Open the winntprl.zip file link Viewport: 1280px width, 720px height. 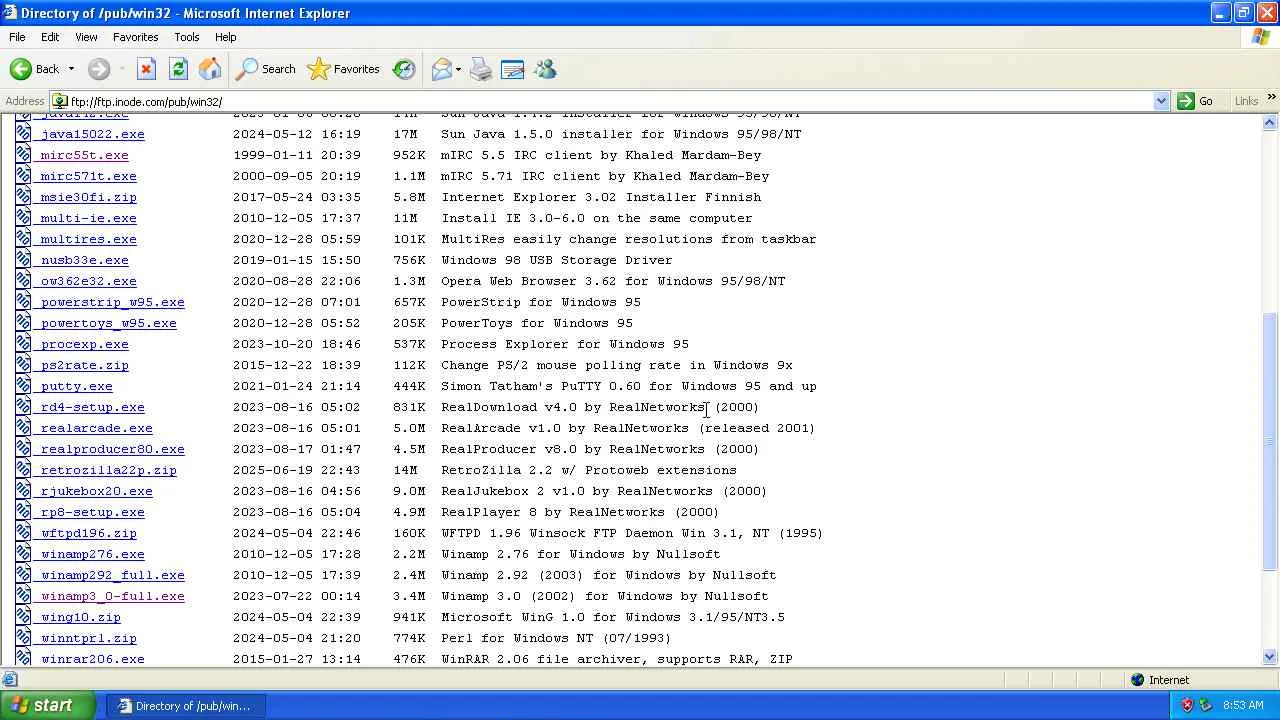click(x=88, y=638)
